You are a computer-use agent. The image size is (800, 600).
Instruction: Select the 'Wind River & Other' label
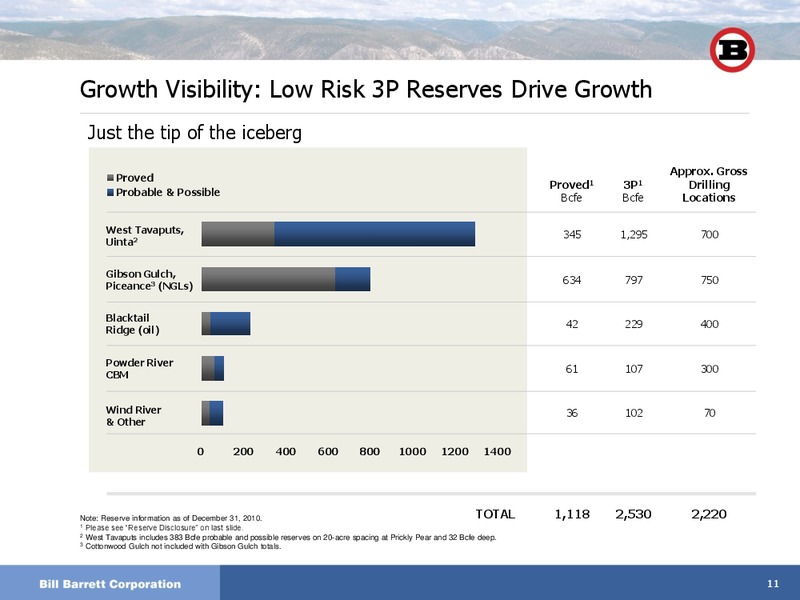click(x=133, y=416)
